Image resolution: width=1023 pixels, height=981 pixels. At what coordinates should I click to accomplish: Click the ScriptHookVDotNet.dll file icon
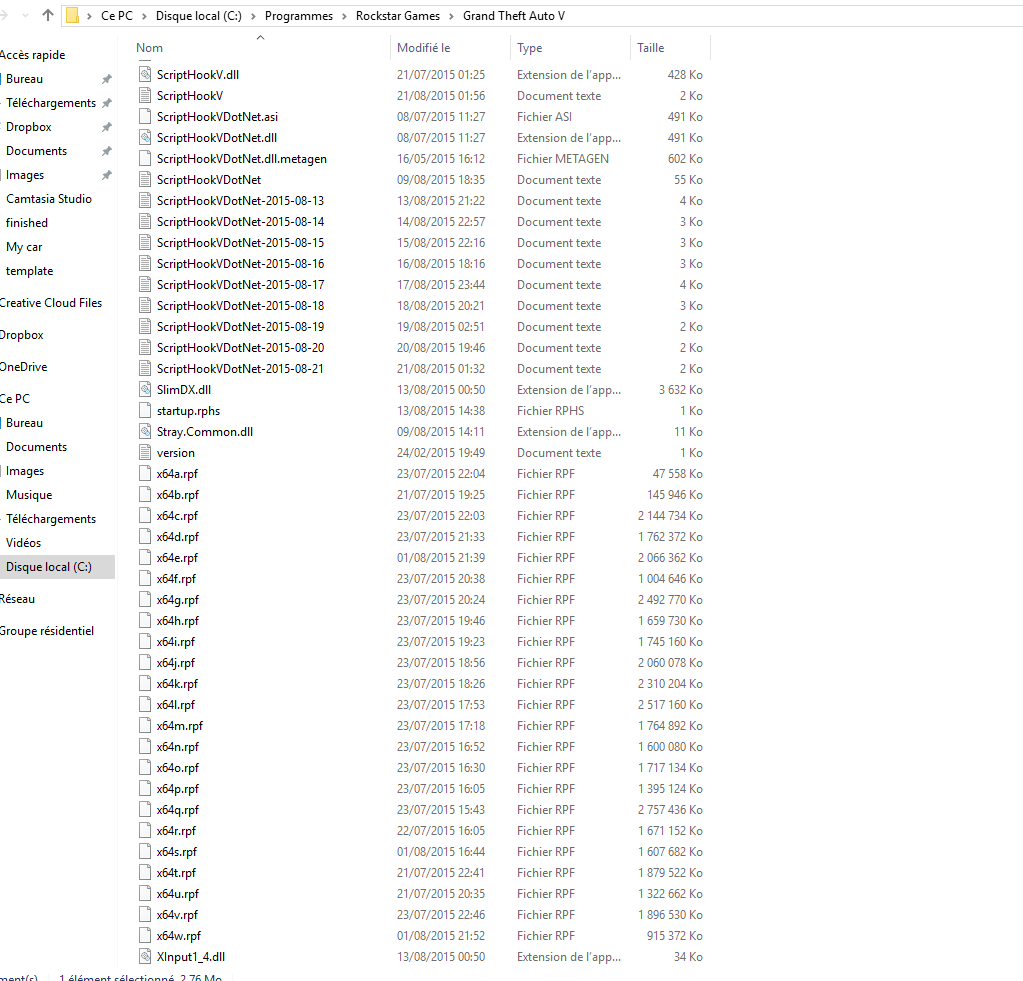(x=145, y=138)
